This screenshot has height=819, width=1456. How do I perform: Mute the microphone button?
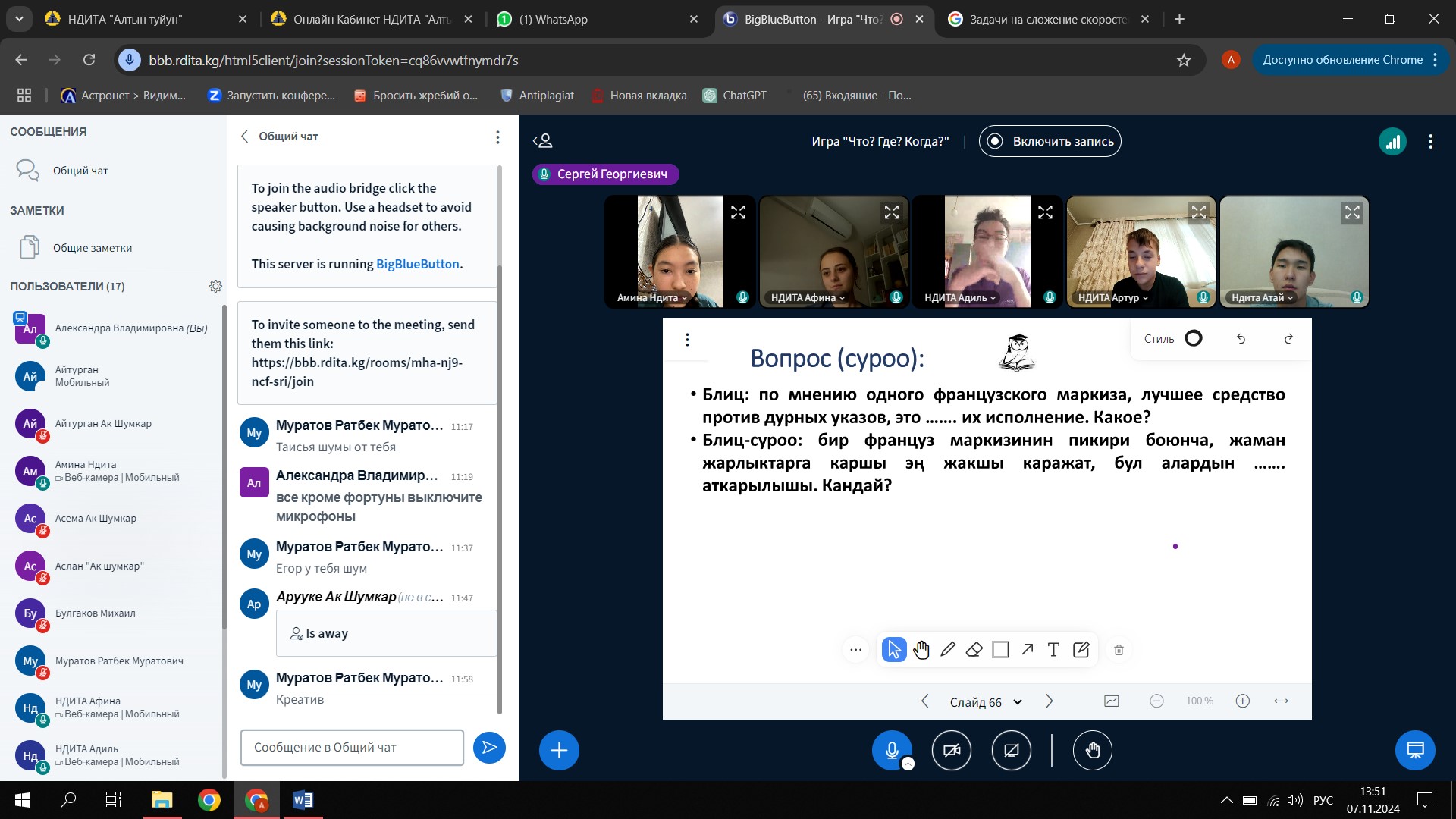click(892, 750)
